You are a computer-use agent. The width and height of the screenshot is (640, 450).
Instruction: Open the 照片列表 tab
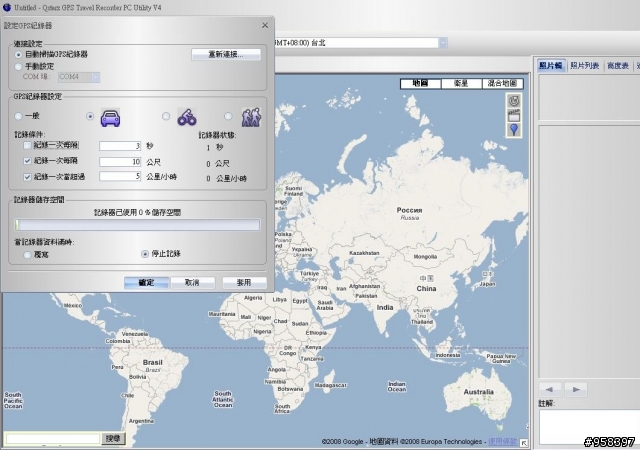(584, 65)
